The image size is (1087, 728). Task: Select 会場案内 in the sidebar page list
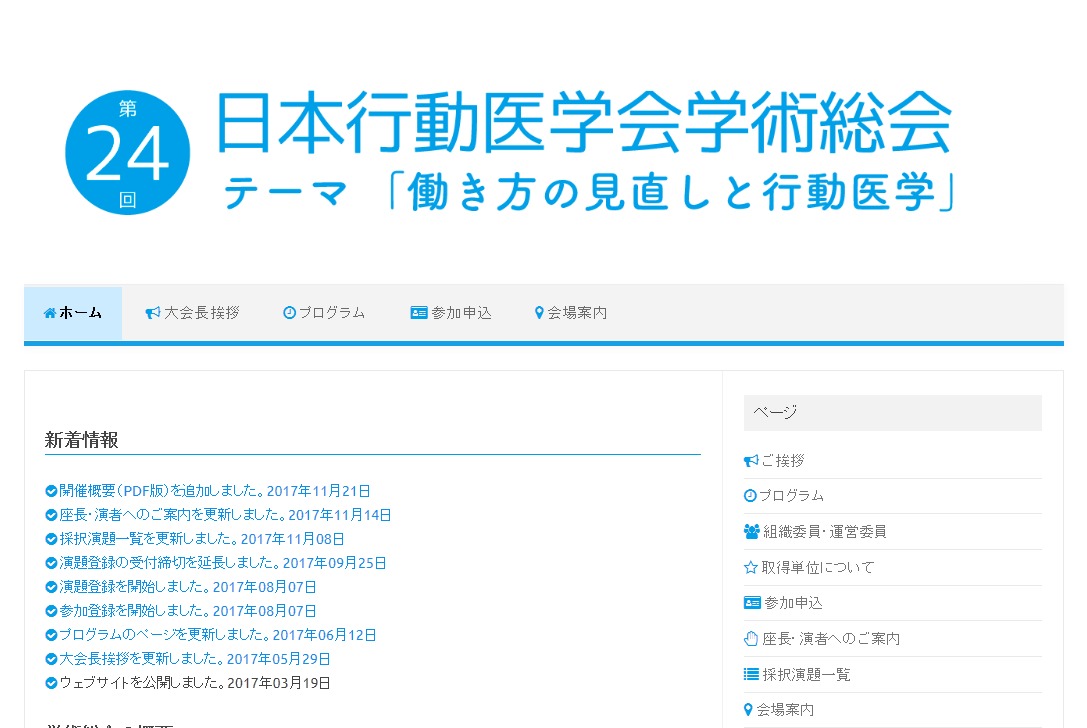click(x=785, y=709)
